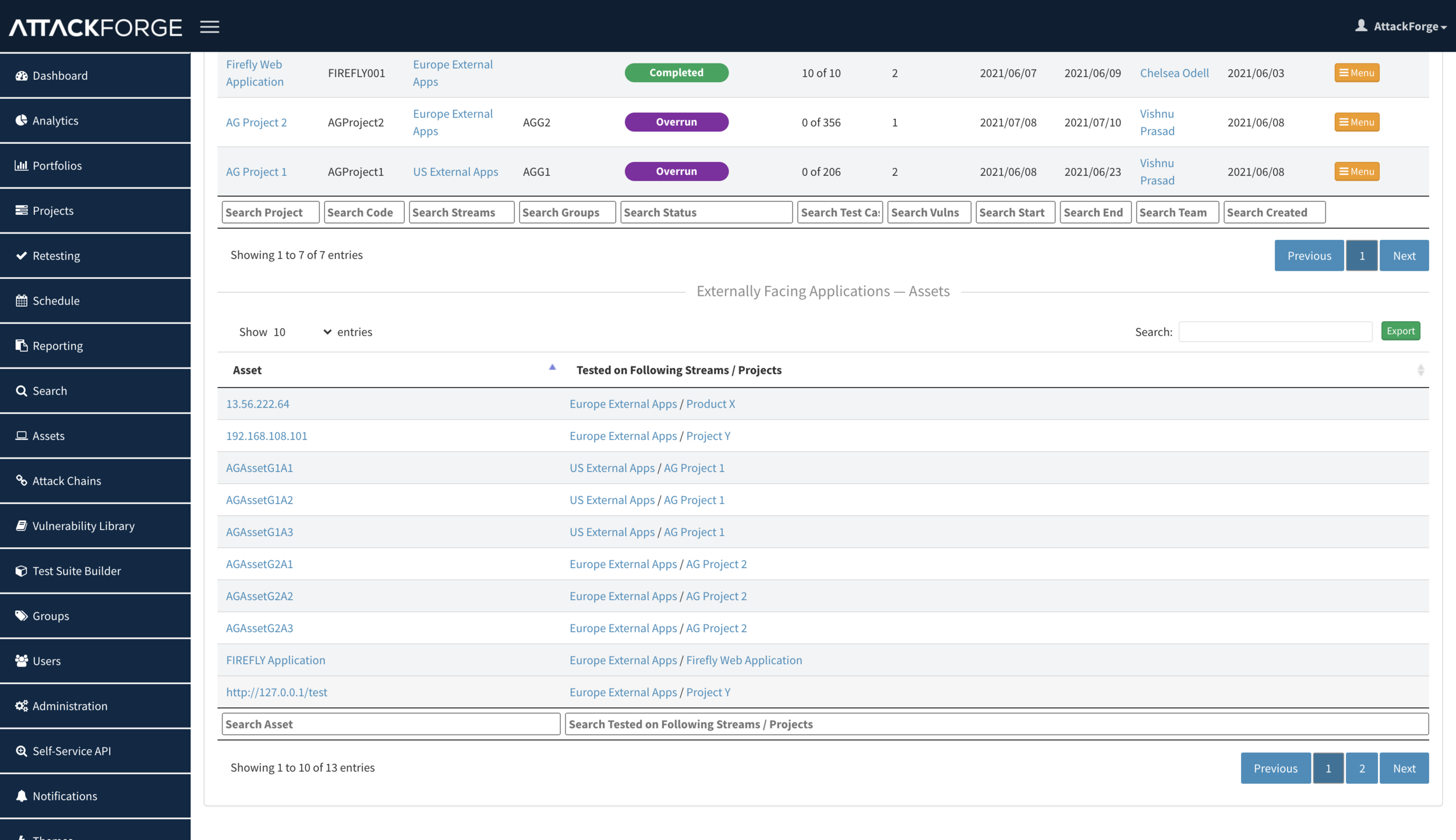Go to Groups in the sidebar
Screen dimensions: 1456x840
[x=51, y=616]
